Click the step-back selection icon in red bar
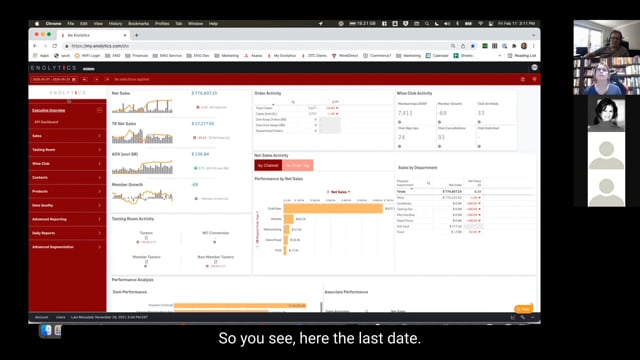This screenshot has height=360, width=640. point(85,79)
